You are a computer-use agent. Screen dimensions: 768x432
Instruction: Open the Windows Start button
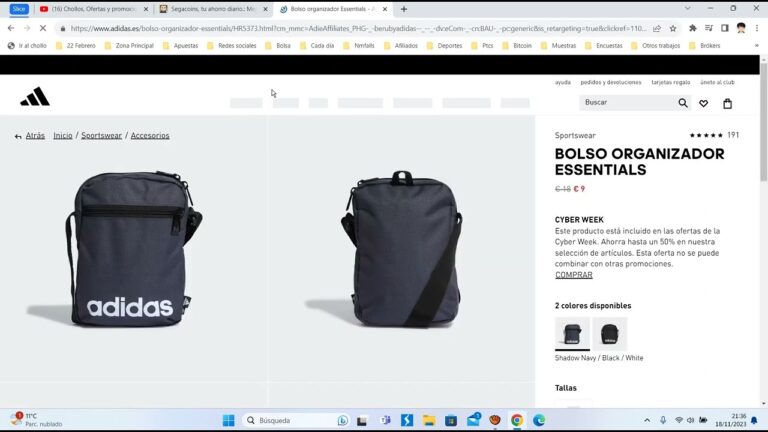[x=228, y=420]
